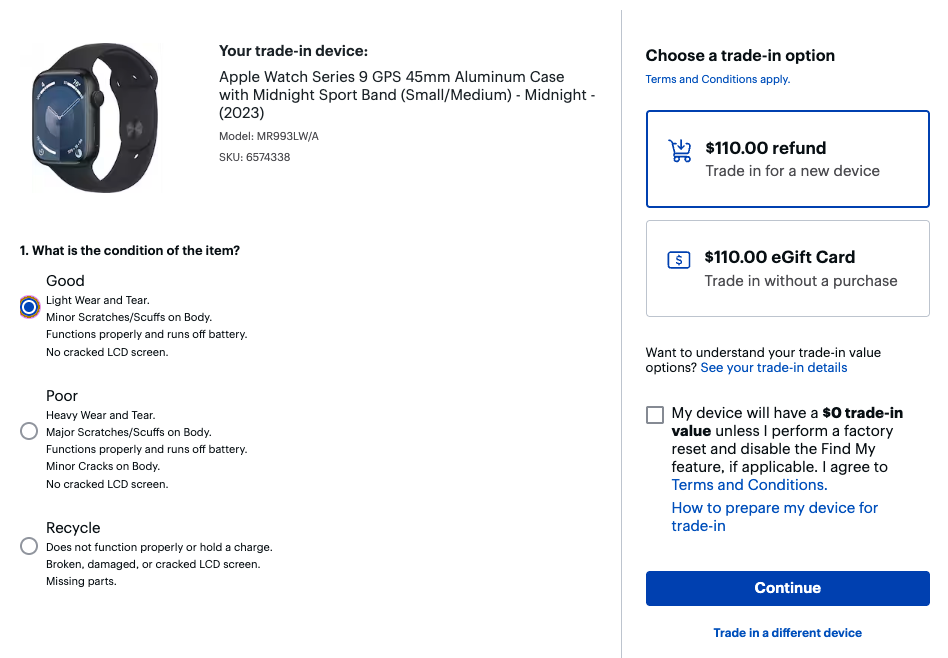Select the Good condition radio button
Image resolution: width=948 pixels, height=658 pixels.
28,307
